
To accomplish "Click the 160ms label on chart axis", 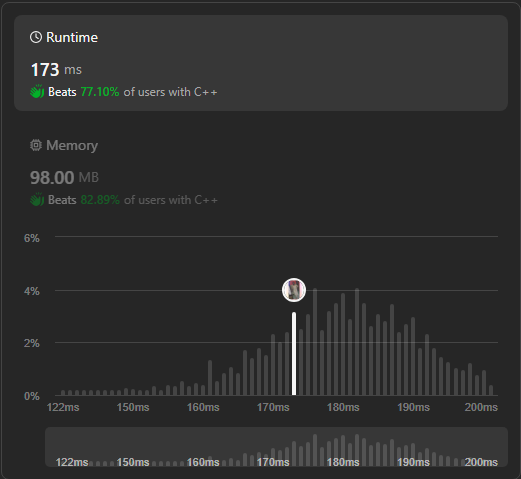I will click(203, 407).
